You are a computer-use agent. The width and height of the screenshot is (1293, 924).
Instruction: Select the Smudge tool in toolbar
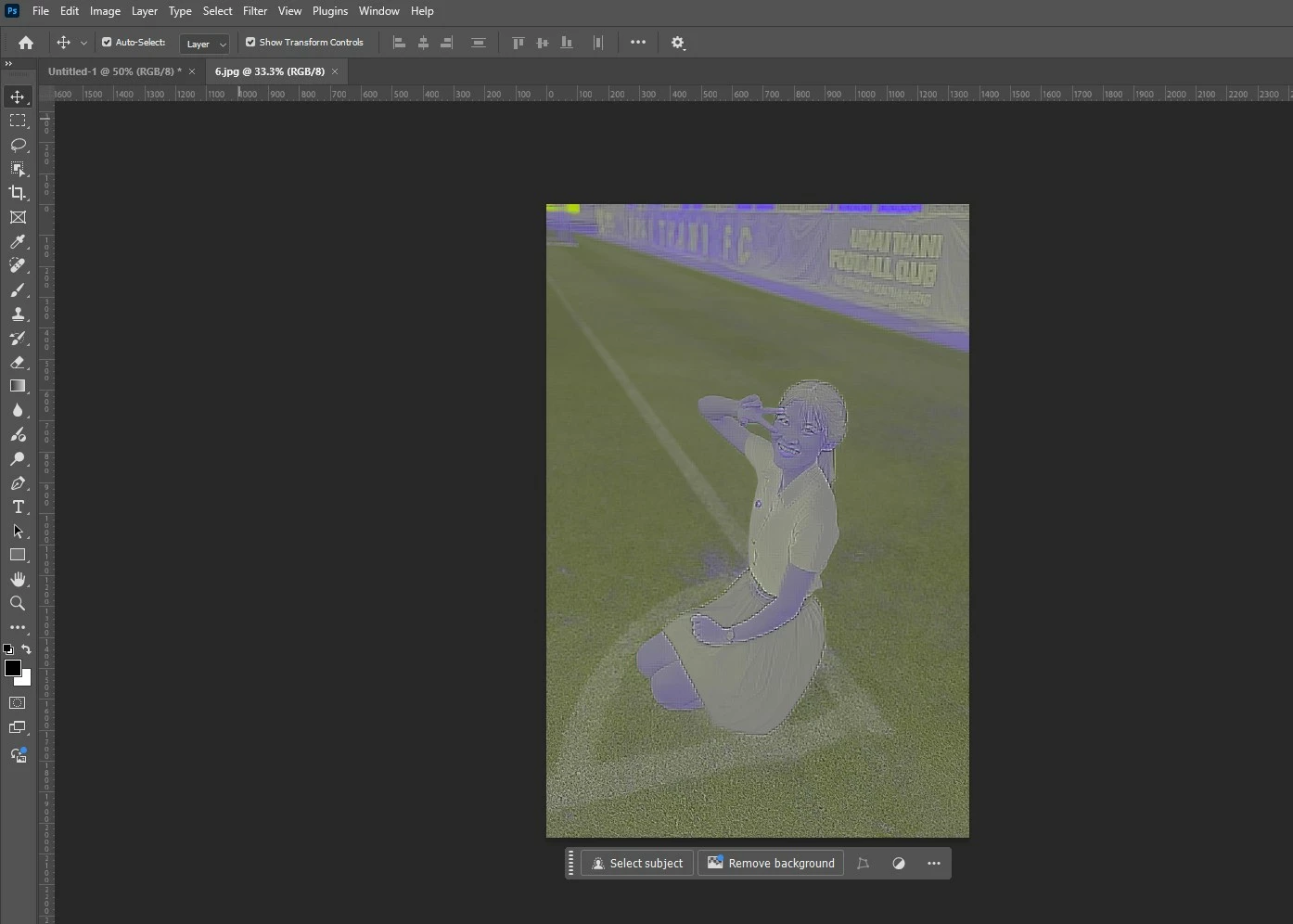18,434
